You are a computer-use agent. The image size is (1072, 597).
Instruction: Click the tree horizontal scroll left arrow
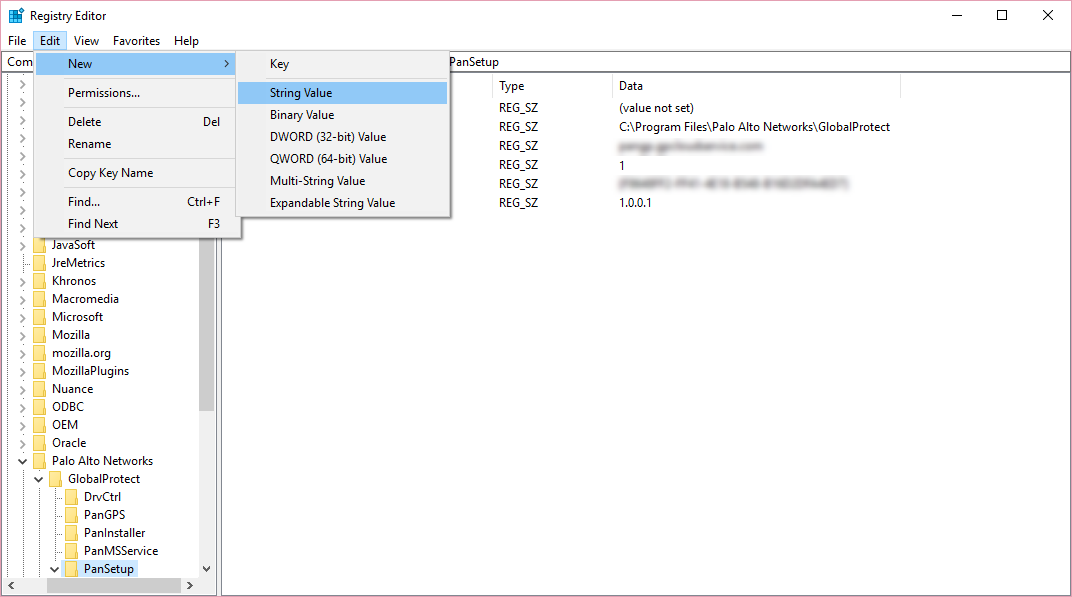[11, 585]
